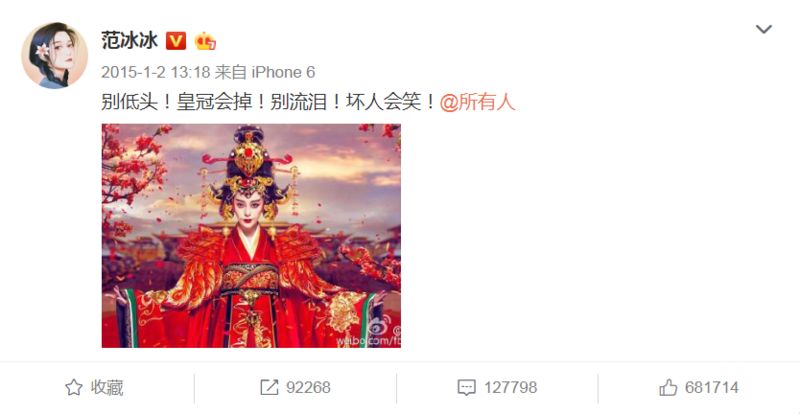Click the crown membership badge icon
Viewport: 800px width, 414px height.
[205, 41]
